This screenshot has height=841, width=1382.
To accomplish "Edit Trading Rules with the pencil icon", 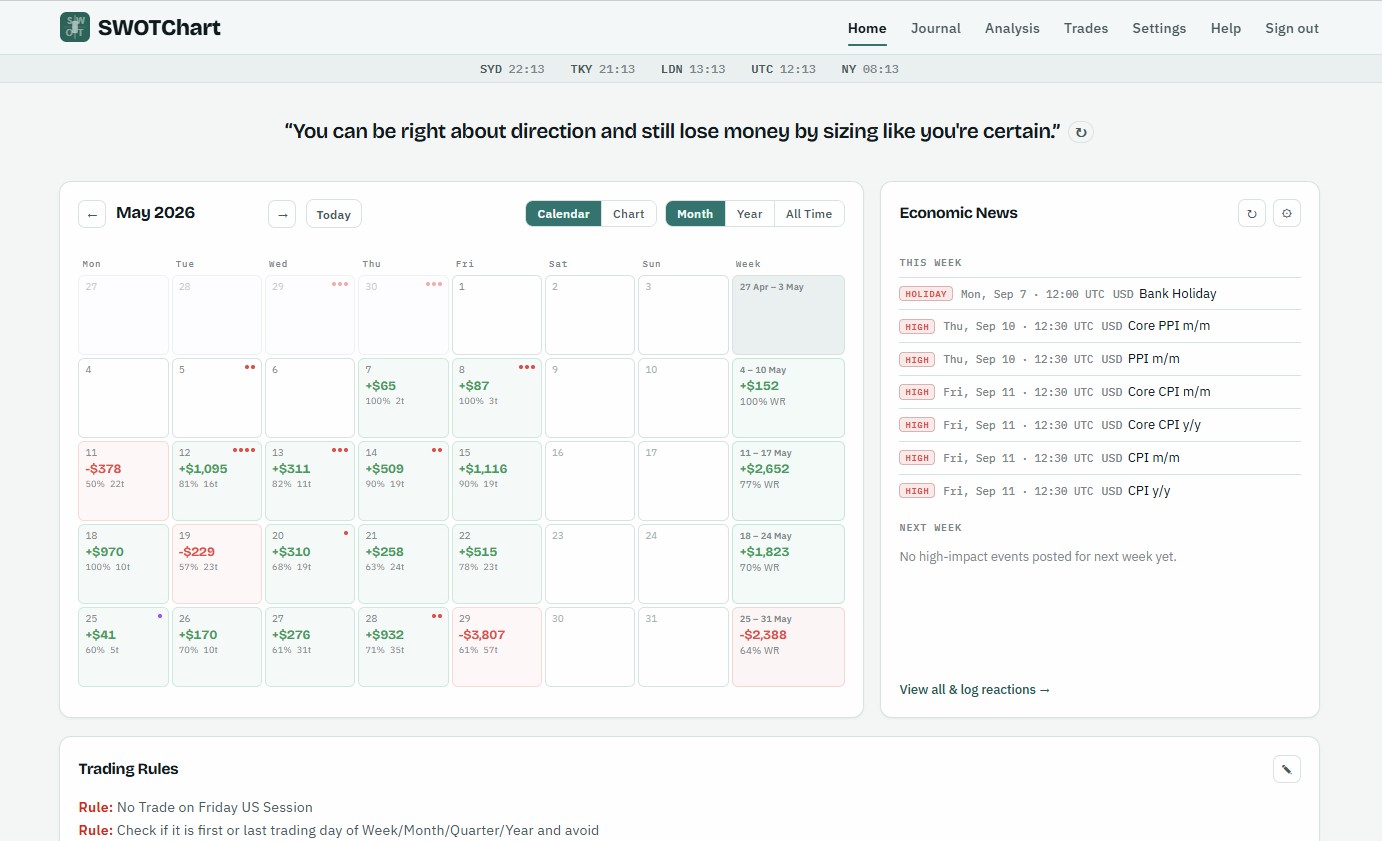I will (1287, 769).
